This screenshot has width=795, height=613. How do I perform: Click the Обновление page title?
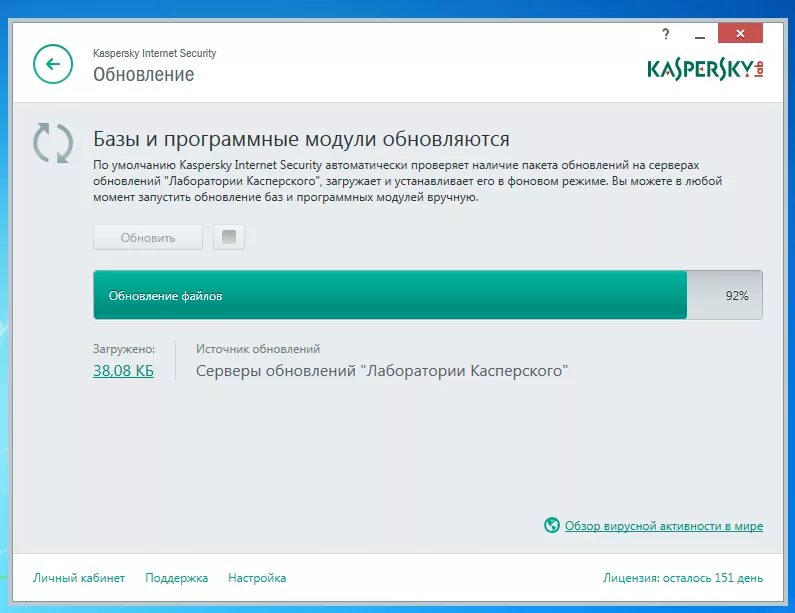[143, 75]
